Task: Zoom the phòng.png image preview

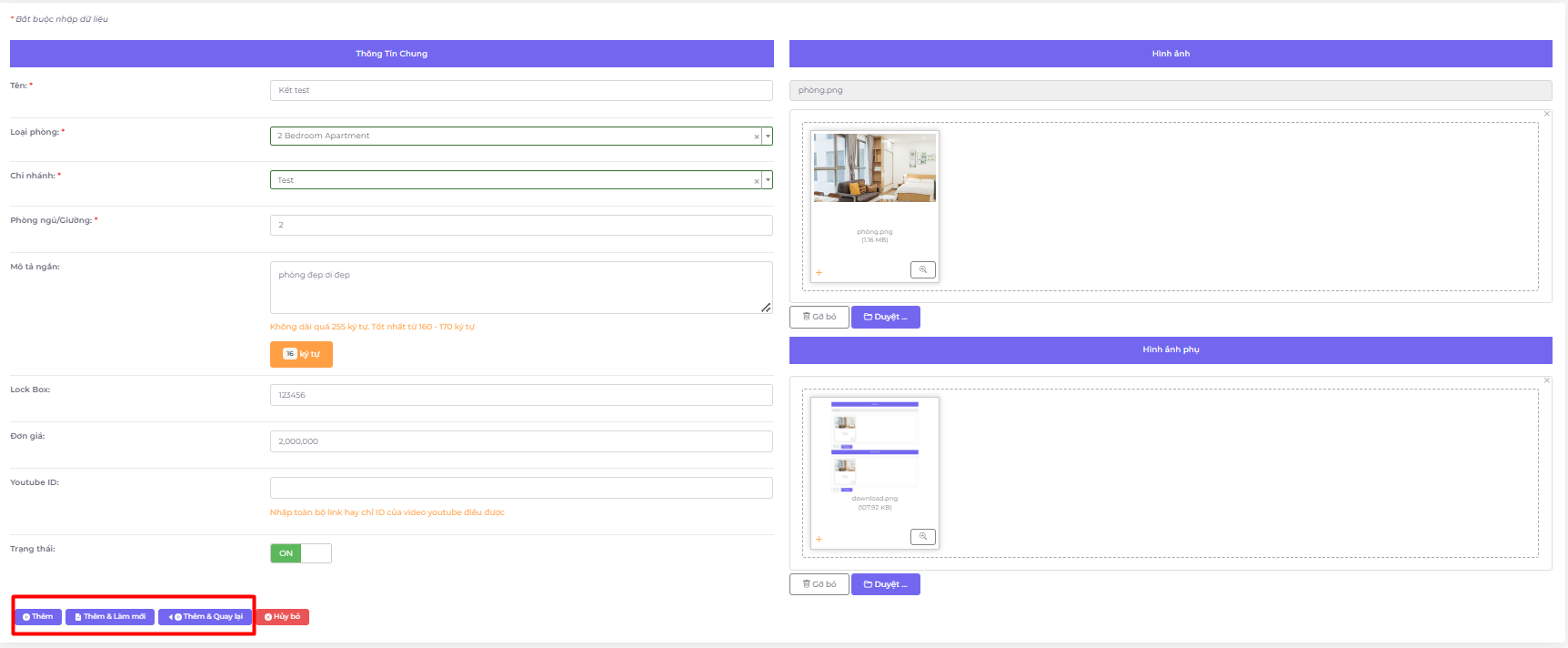Action: pos(922,270)
